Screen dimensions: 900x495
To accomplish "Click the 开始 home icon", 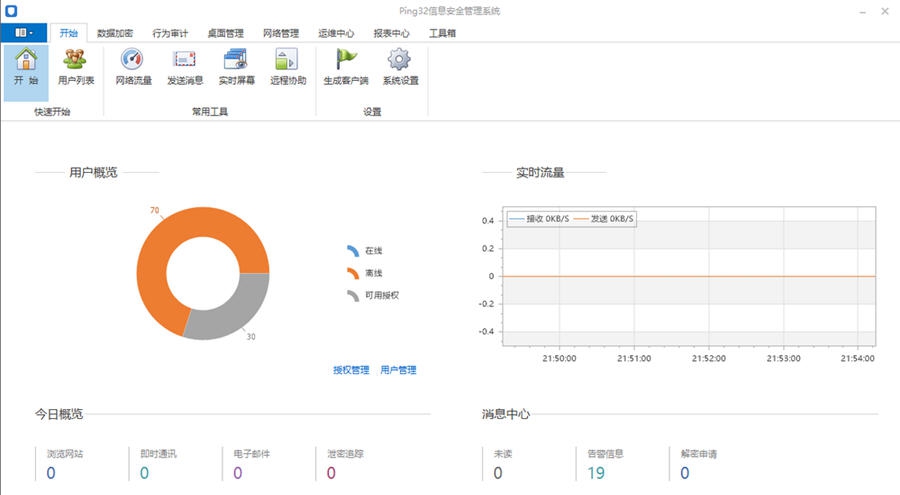I will [26, 66].
